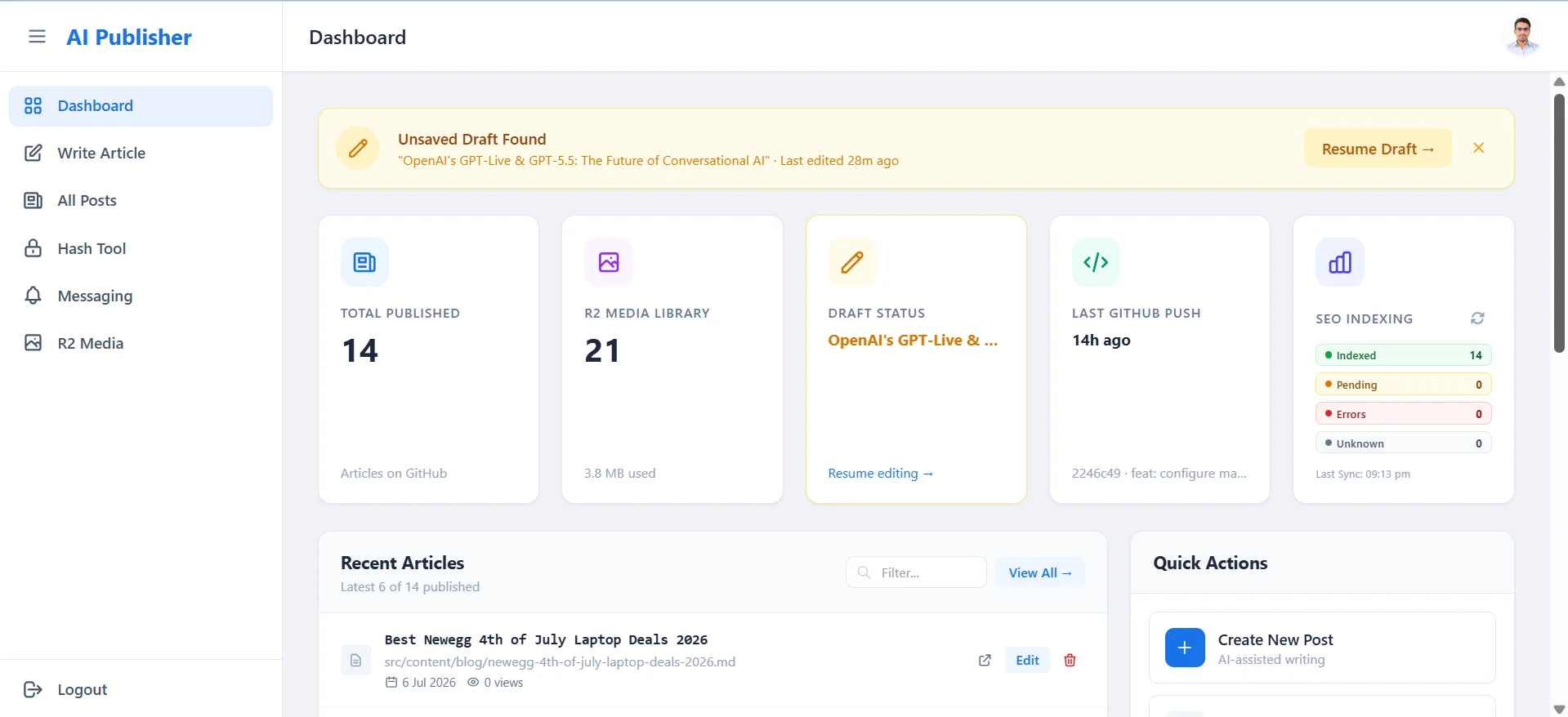This screenshot has height=717, width=1568.
Task: Click the Draft Status pencil icon
Action: pyautogui.click(x=852, y=262)
